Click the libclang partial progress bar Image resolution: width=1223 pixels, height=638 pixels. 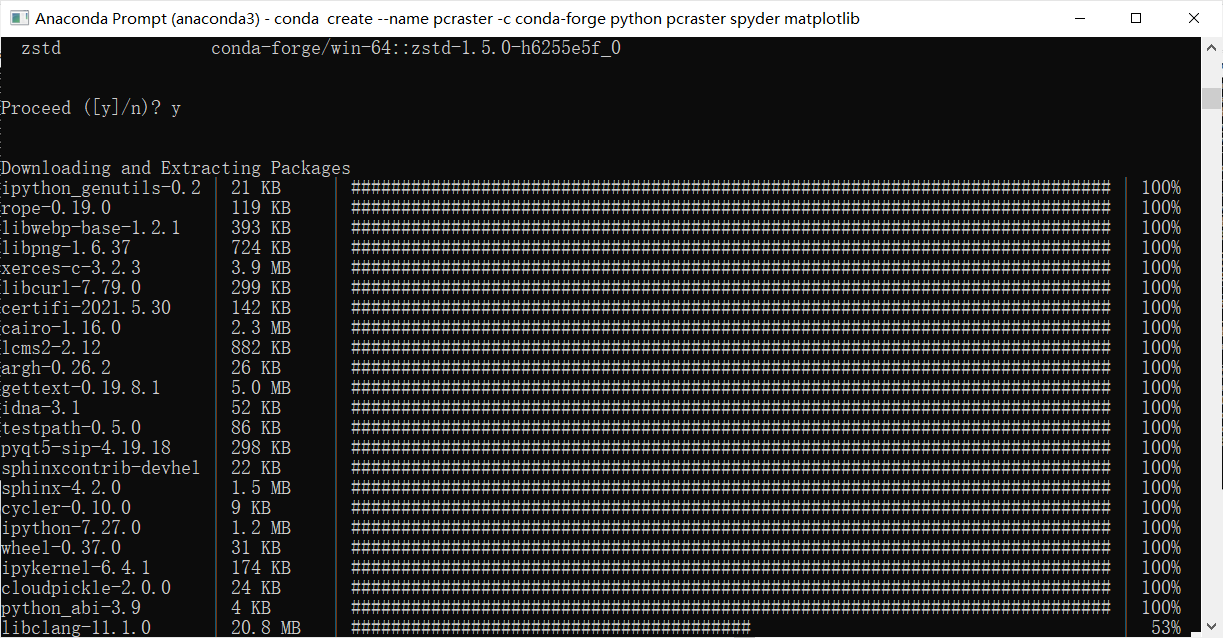pyautogui.click(x=551, y=628)
